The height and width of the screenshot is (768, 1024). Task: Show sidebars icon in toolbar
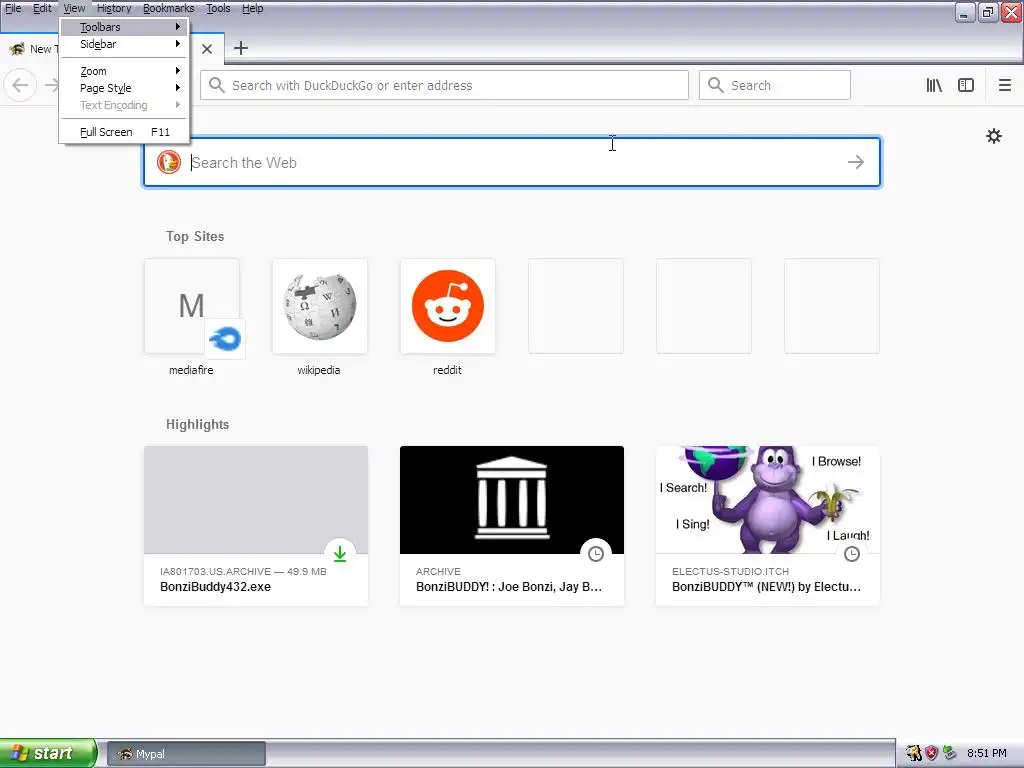(x=966, y=85)
